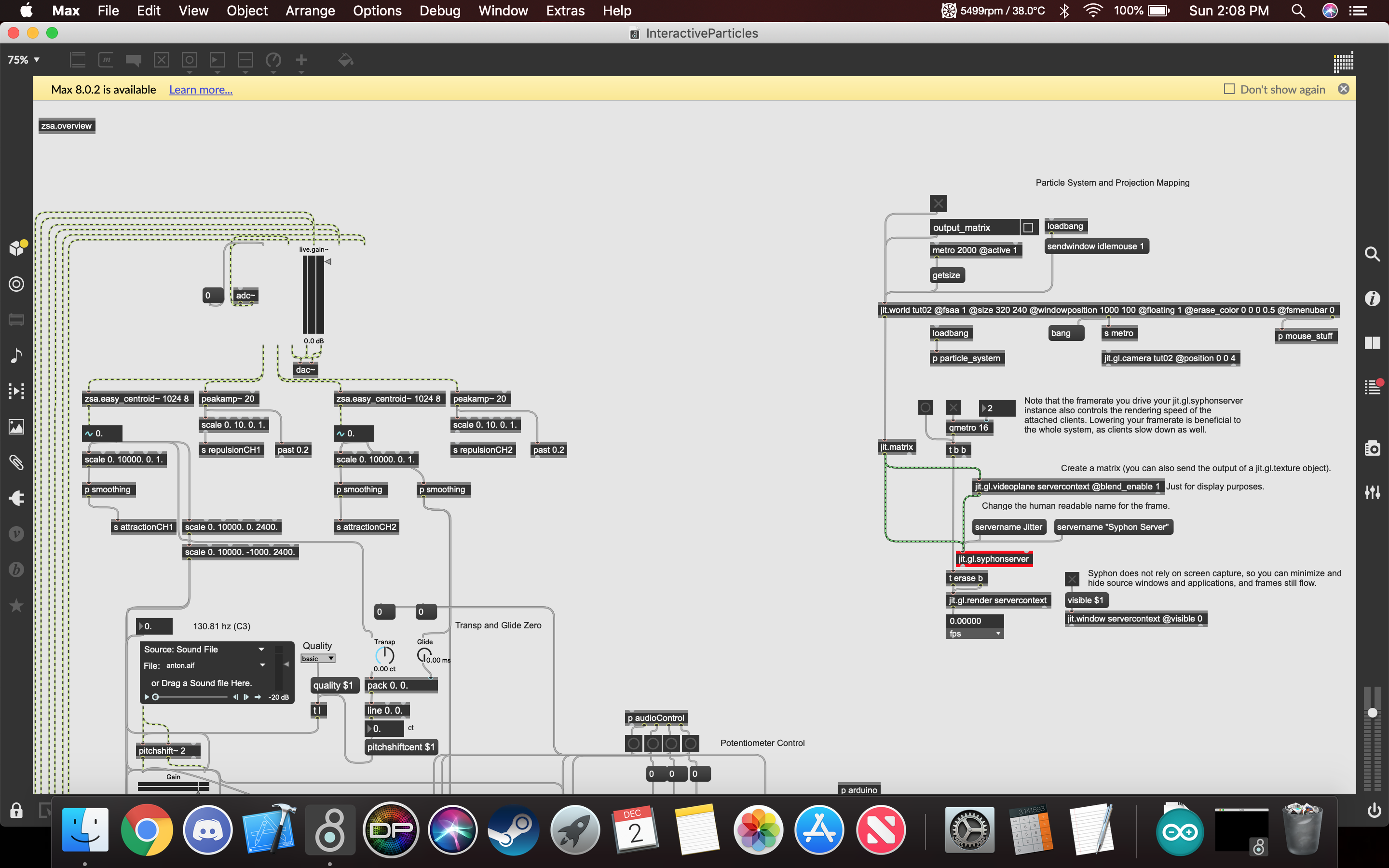1389x868 pixels.
Task: Open the Max for Live target icon in sidebar
Action: (x=16, y=284)
